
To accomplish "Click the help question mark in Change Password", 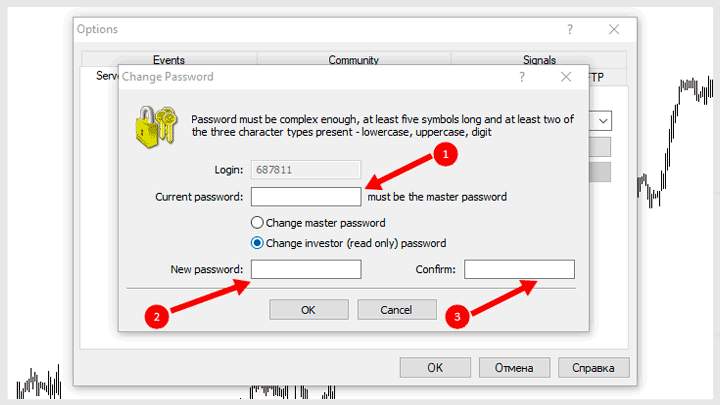I will [522, 77].
